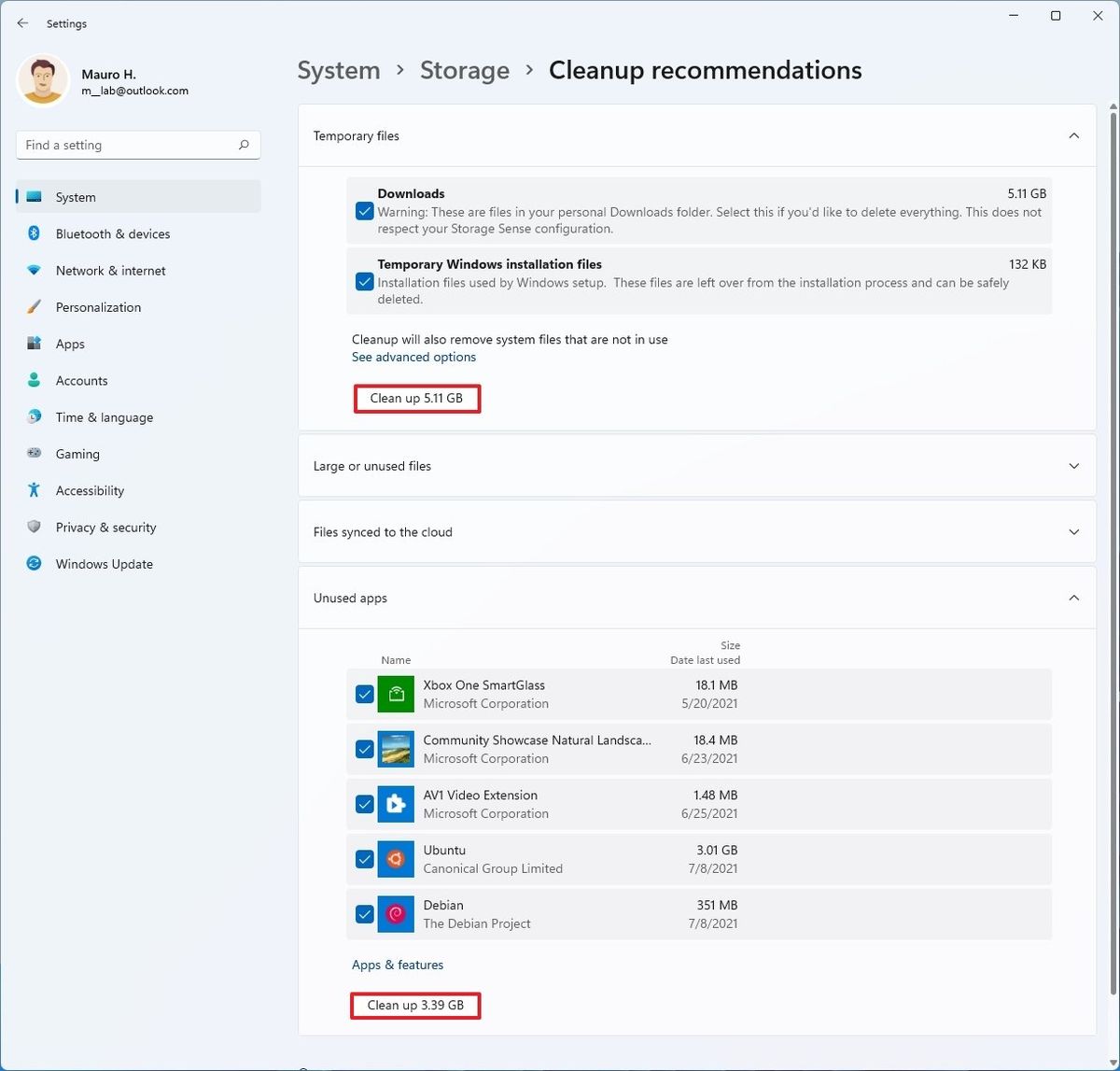
Task: Uncheck Temporary Windows installation files
Action: 365,281
